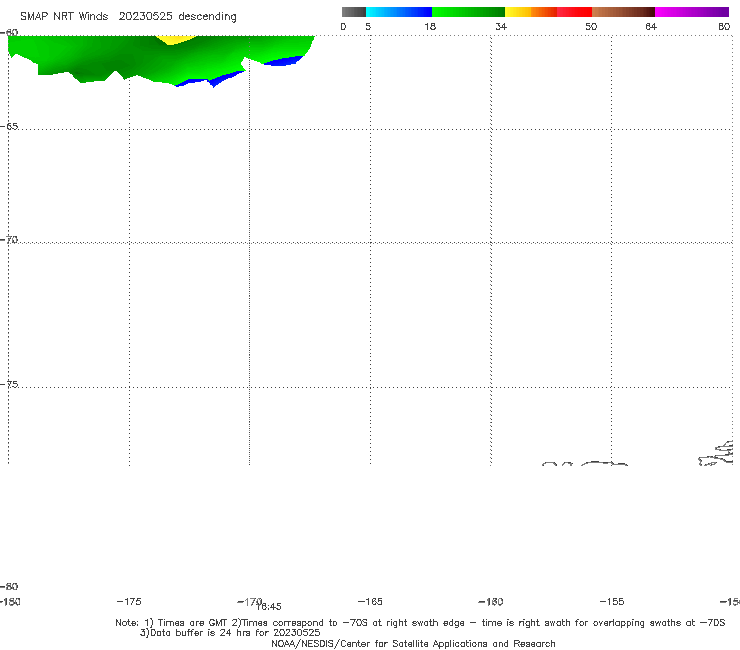This screenshot has width=740, height=650.
Task: Click the coastline outline at map's right edge
Action: click(x=716, y=454)
